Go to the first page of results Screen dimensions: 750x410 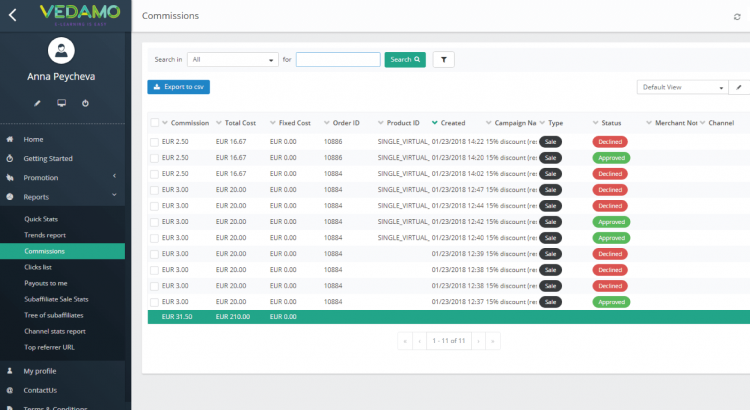coord(405,341)
